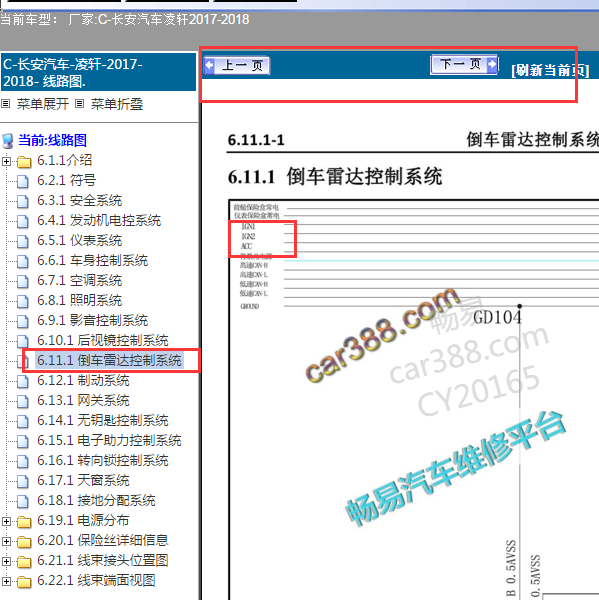
Task: Click the folder icon of 6.20.1 保险丝详细信息
Action: (x=24, y=541)
